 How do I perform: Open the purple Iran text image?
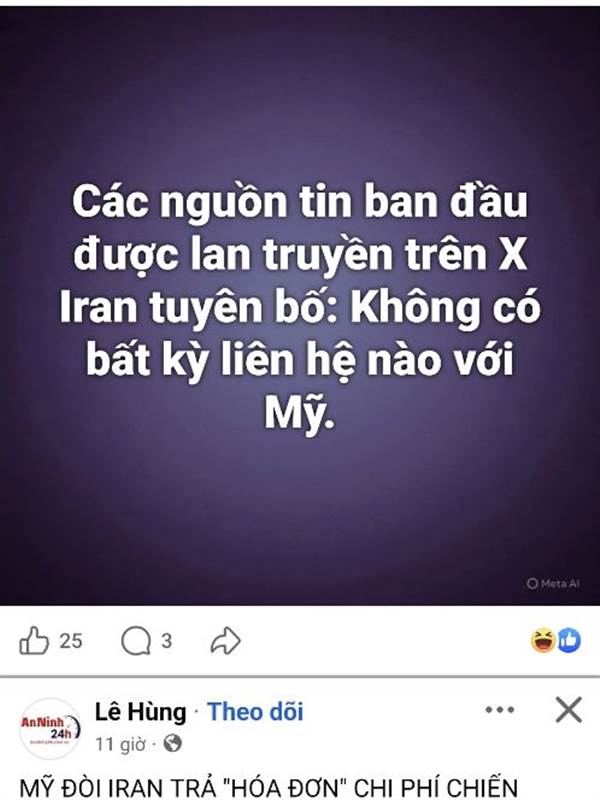click(300, 306)
